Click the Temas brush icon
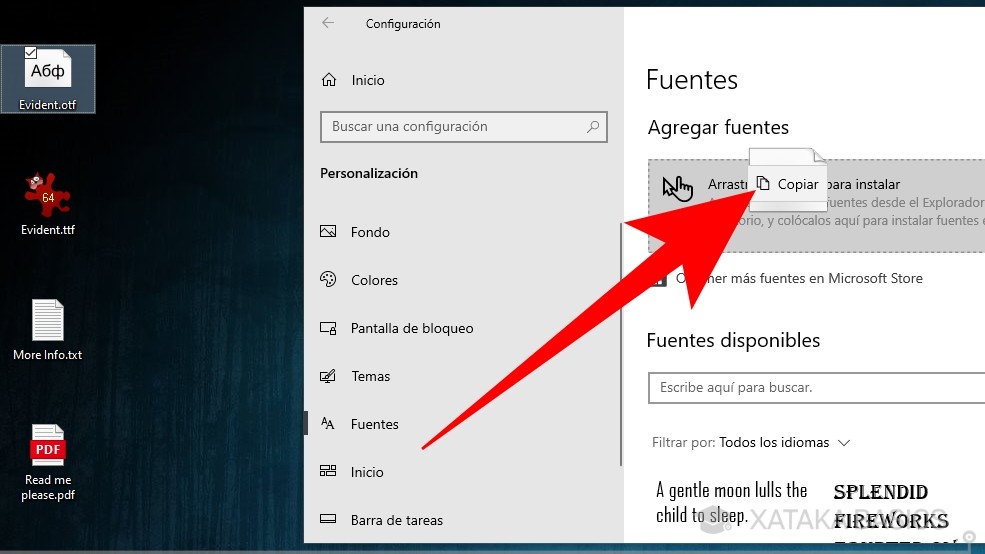985x554 pixels. point(328,376)
